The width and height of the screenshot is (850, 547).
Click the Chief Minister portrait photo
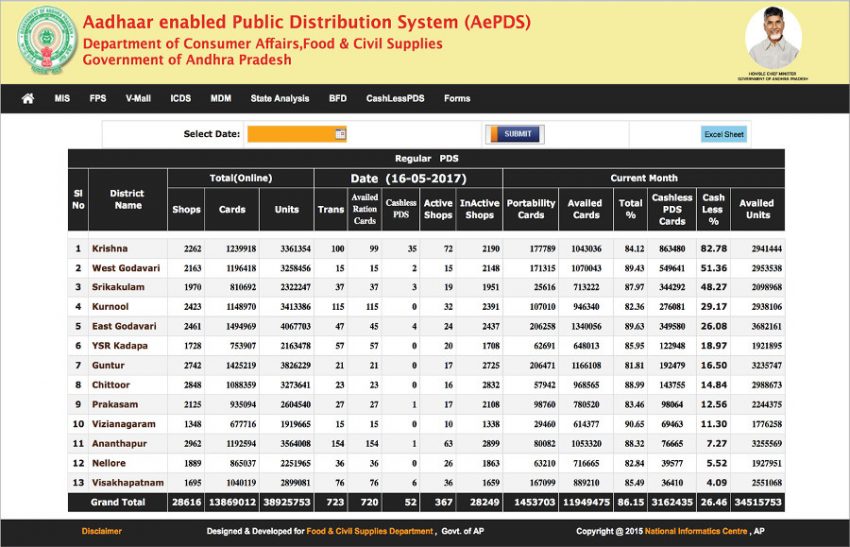[x=774, y=38]
